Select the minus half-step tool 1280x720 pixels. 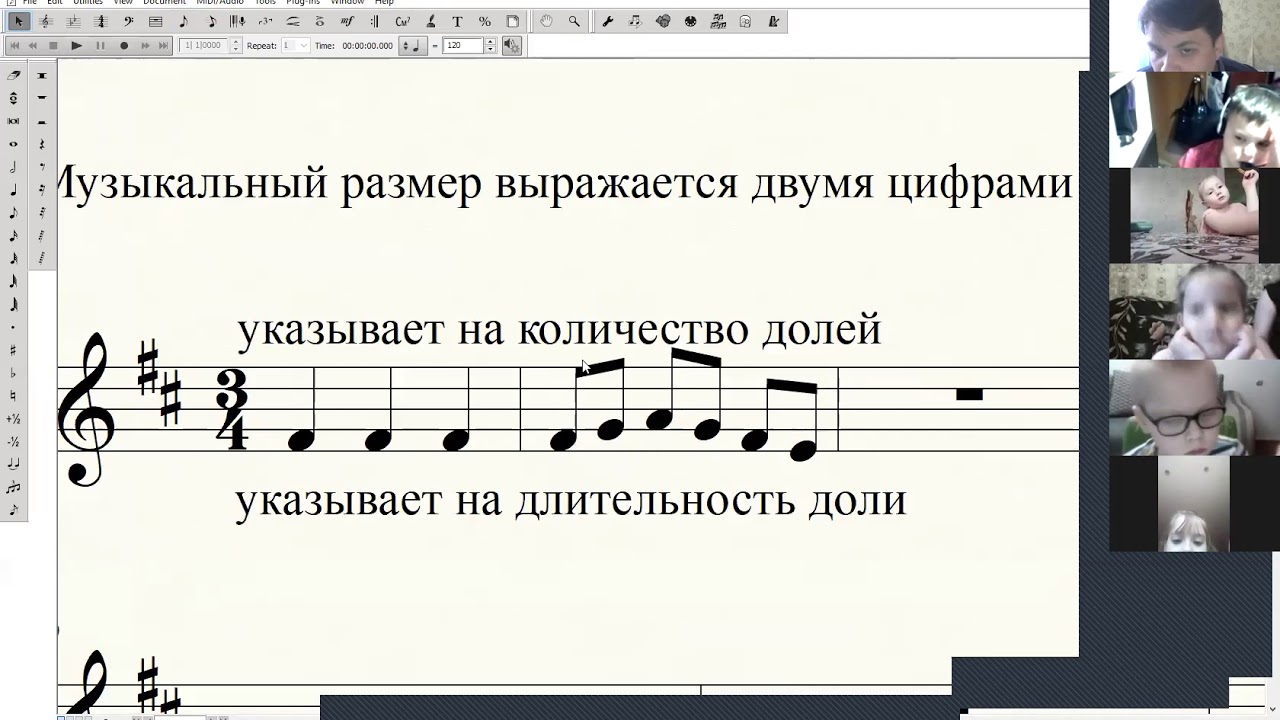tap(14, 441)
